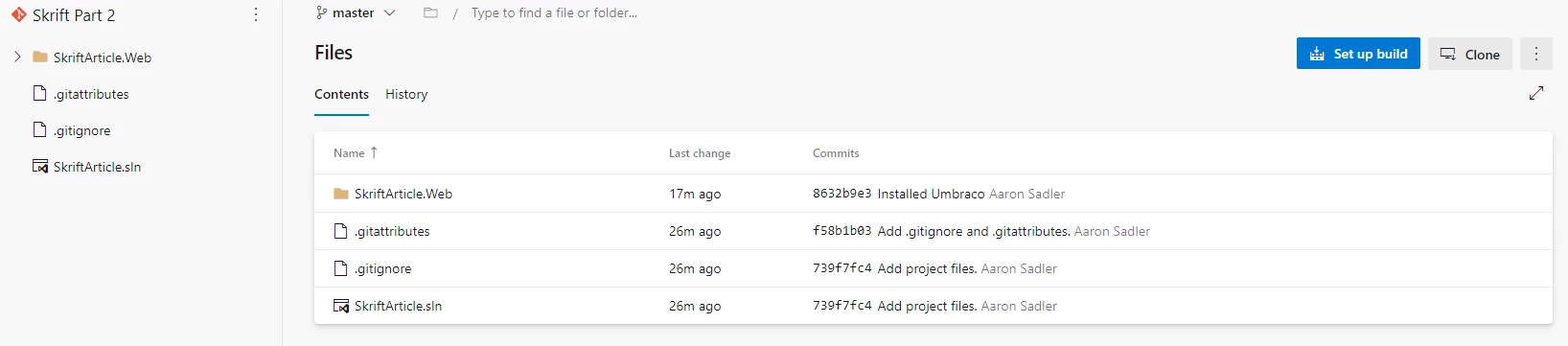Screen dimensions: 1568x346
Task: Open SkriftArticle.sln from the file list
Action: coord(398,306)
